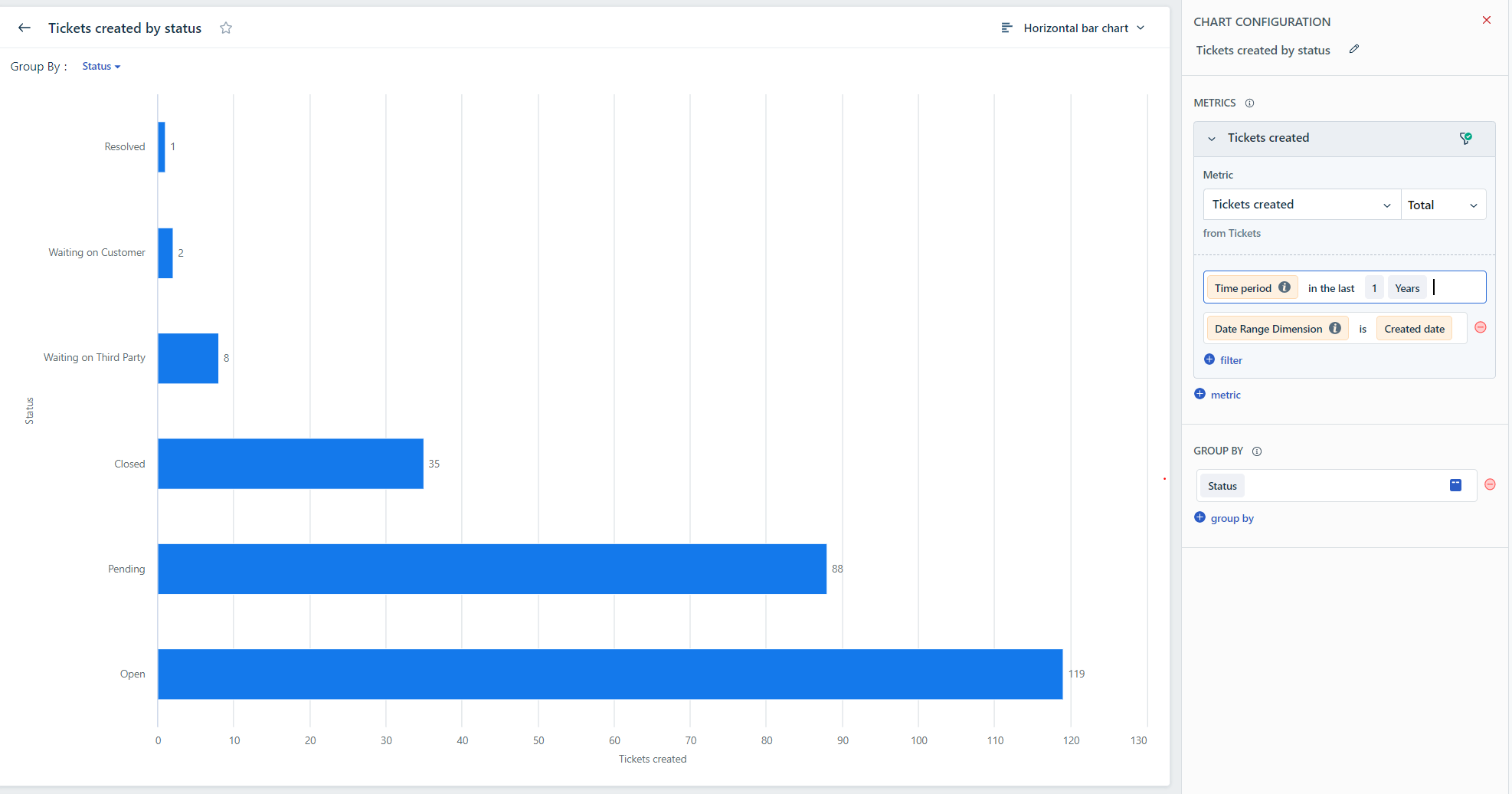
Task: Click the 'Open' axis label
Action: point(133,674)
